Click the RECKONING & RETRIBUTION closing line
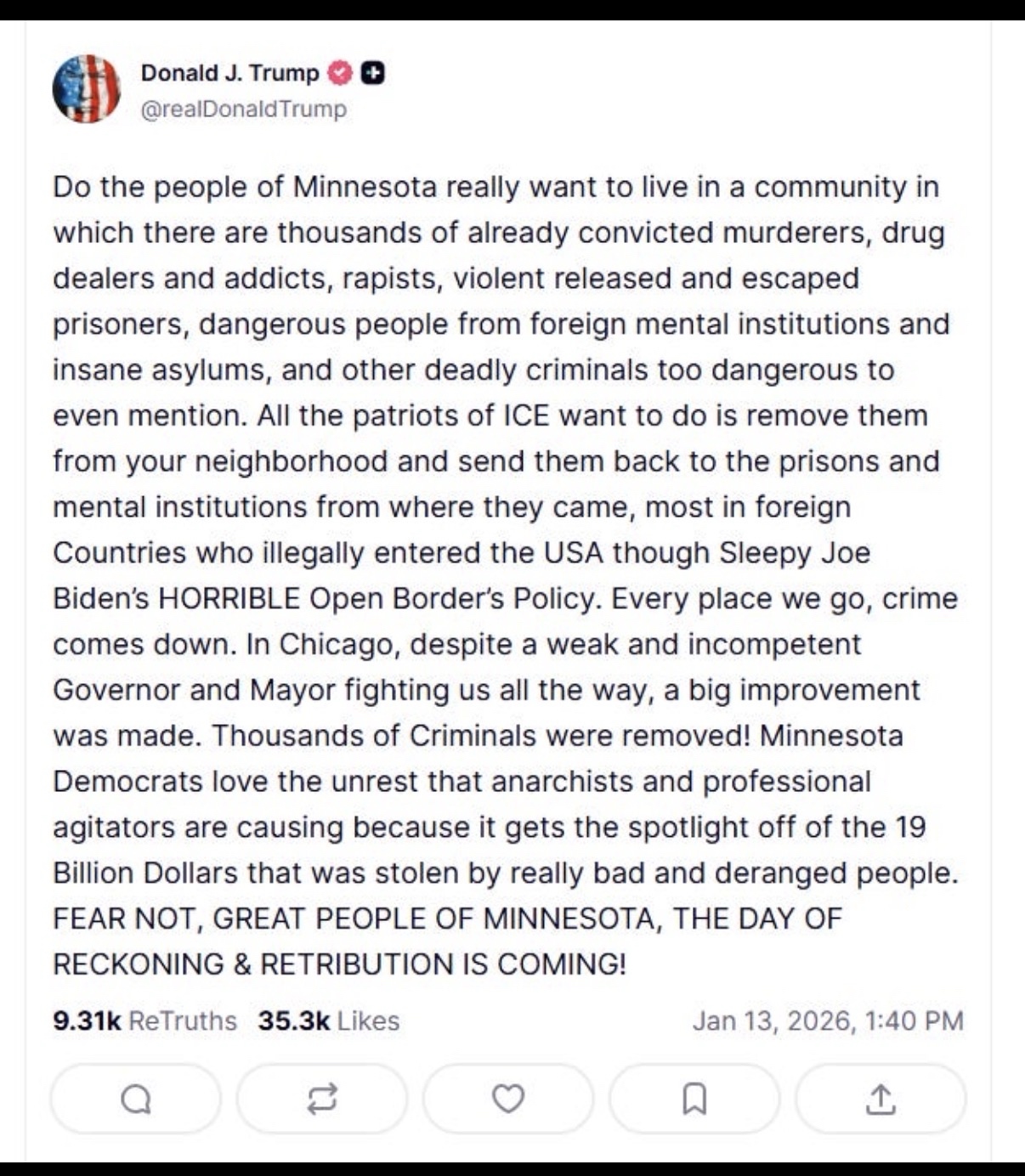Viewport: 1025px width, 1176px height. pos(339,964)
